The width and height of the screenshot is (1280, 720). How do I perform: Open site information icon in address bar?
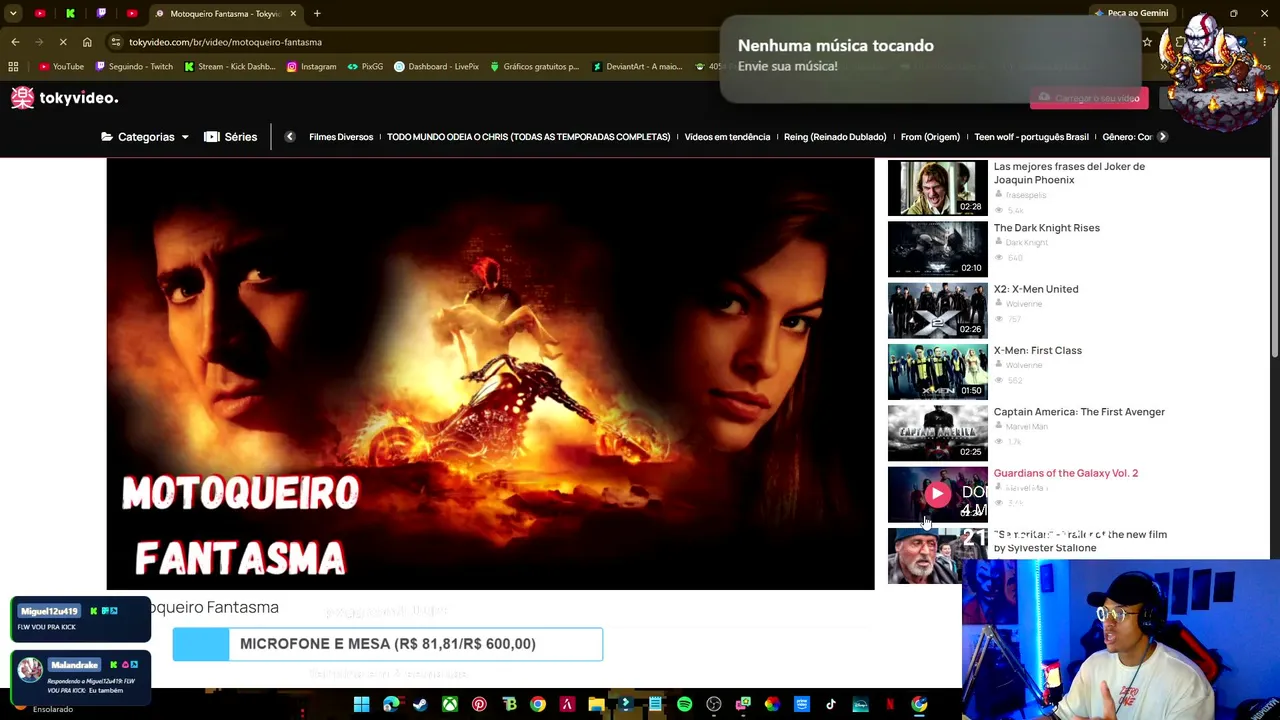click(116, 42)
